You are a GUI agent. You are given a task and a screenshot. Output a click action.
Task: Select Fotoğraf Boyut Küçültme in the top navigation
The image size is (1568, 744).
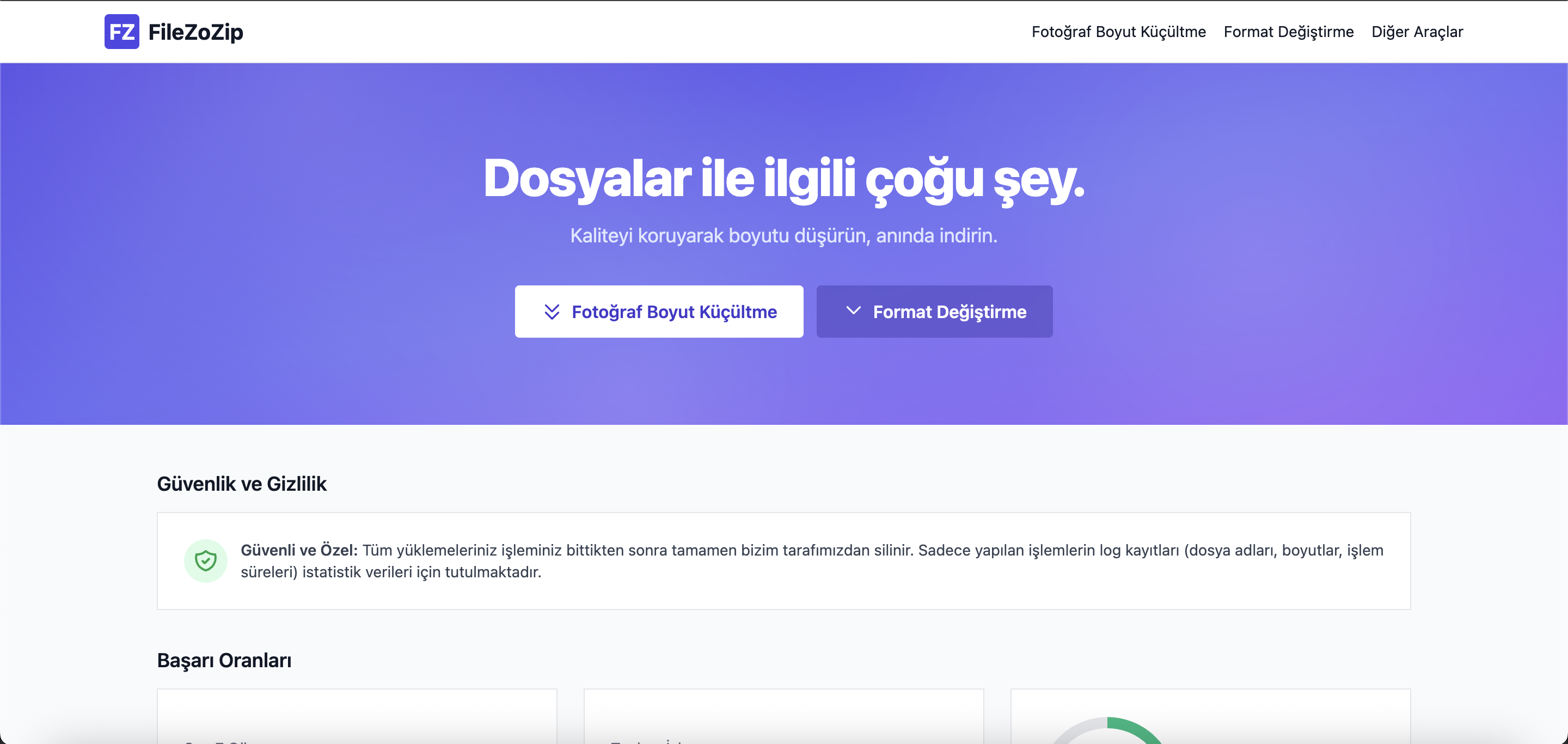(x=1118, y=32)
